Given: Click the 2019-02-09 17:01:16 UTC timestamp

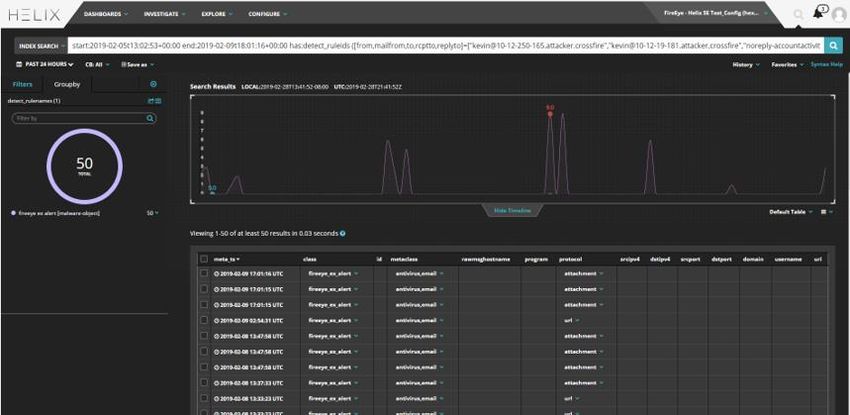Looking at the screenshot, I should (x=252, y=274).
